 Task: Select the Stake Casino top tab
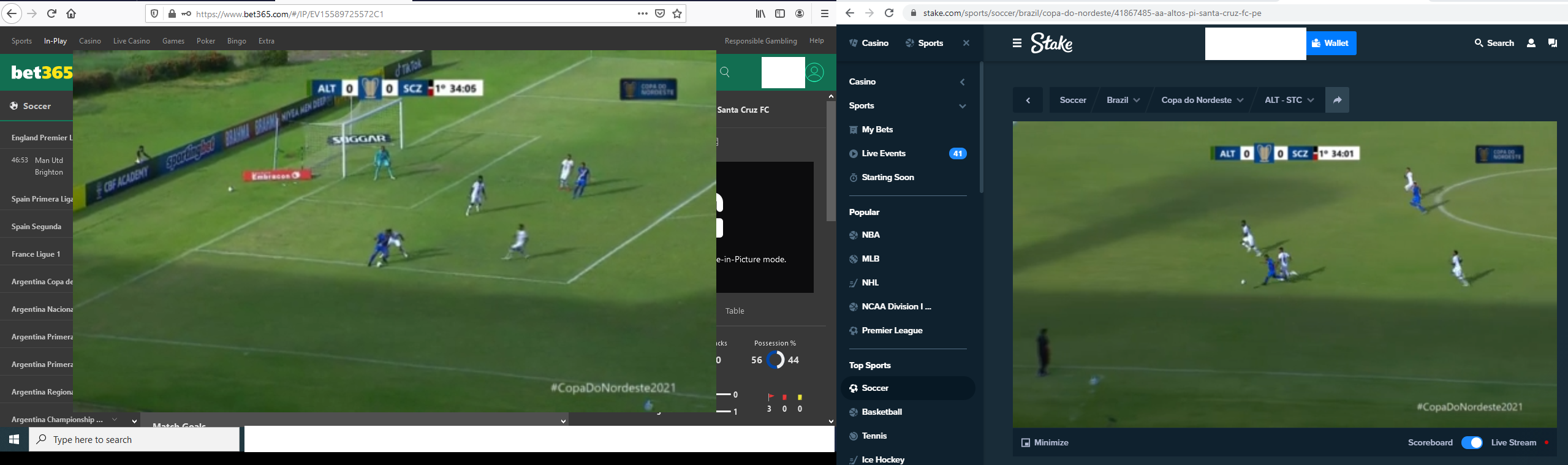pos(869,43)
